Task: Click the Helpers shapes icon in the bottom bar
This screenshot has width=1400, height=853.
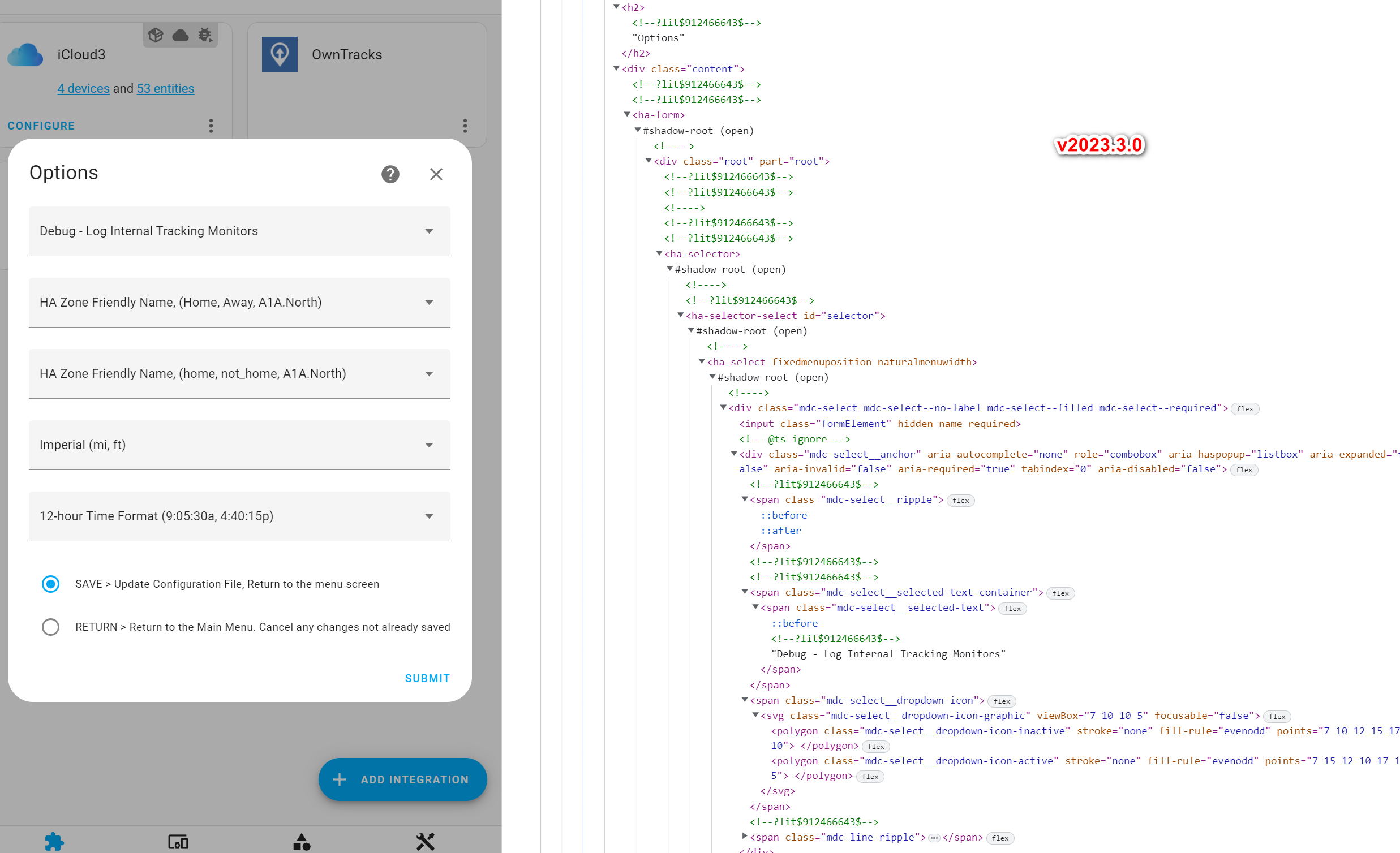Action: coord(301,841)
